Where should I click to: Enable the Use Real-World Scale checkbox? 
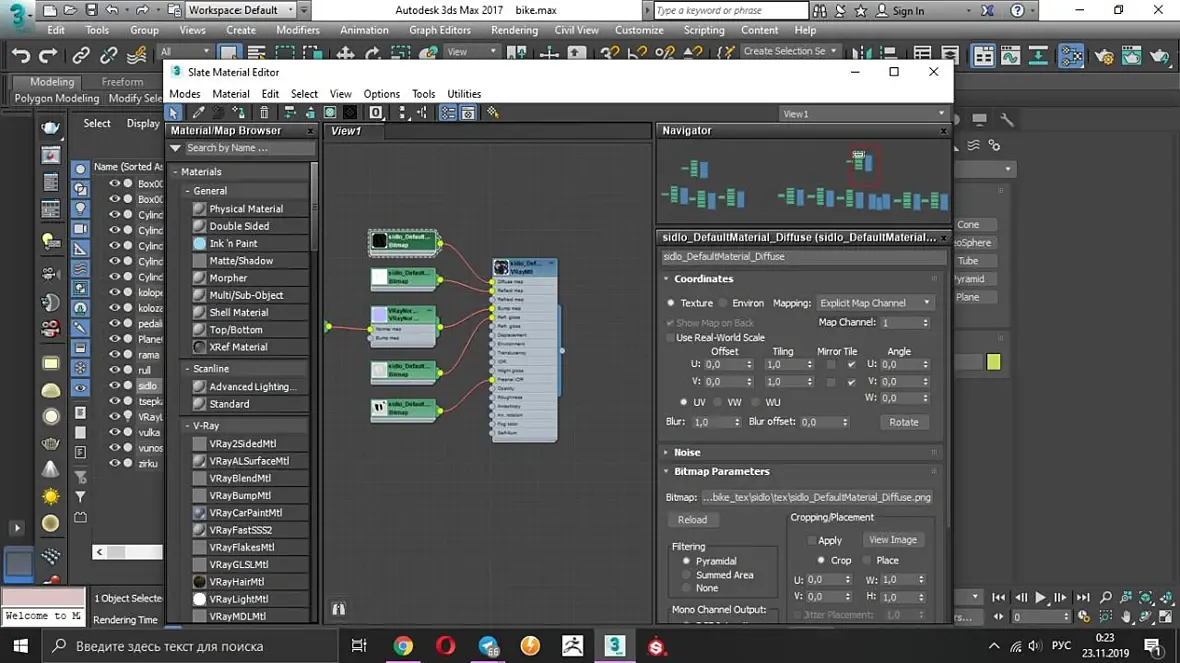point(671,338)
